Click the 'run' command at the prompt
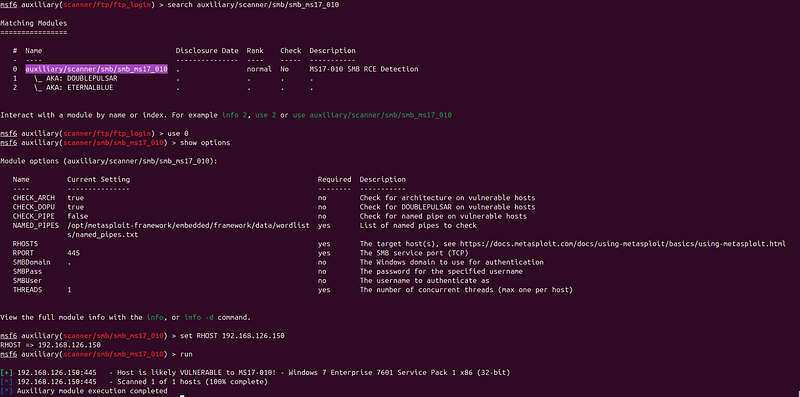Viewport: 800px width, 397px height. (186, 354)
